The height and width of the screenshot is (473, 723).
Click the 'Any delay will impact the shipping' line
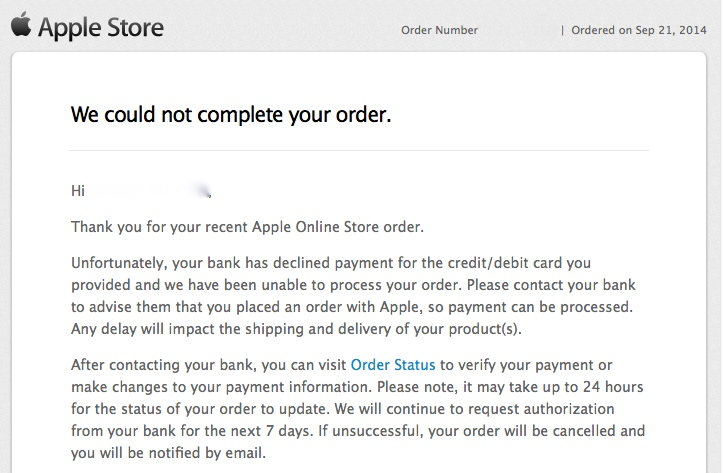[x=296, y=329]
